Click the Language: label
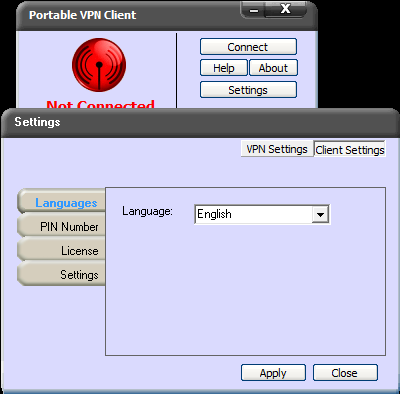Image resolution: width=400 pixels, height=394 pixels. (x=147, y=211)
